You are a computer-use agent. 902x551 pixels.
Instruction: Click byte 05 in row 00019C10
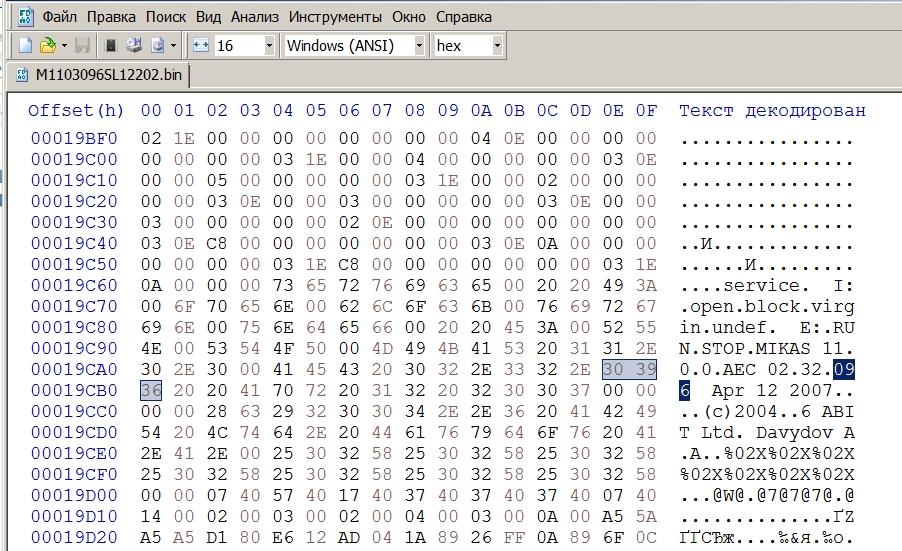[x=217, y=181]
